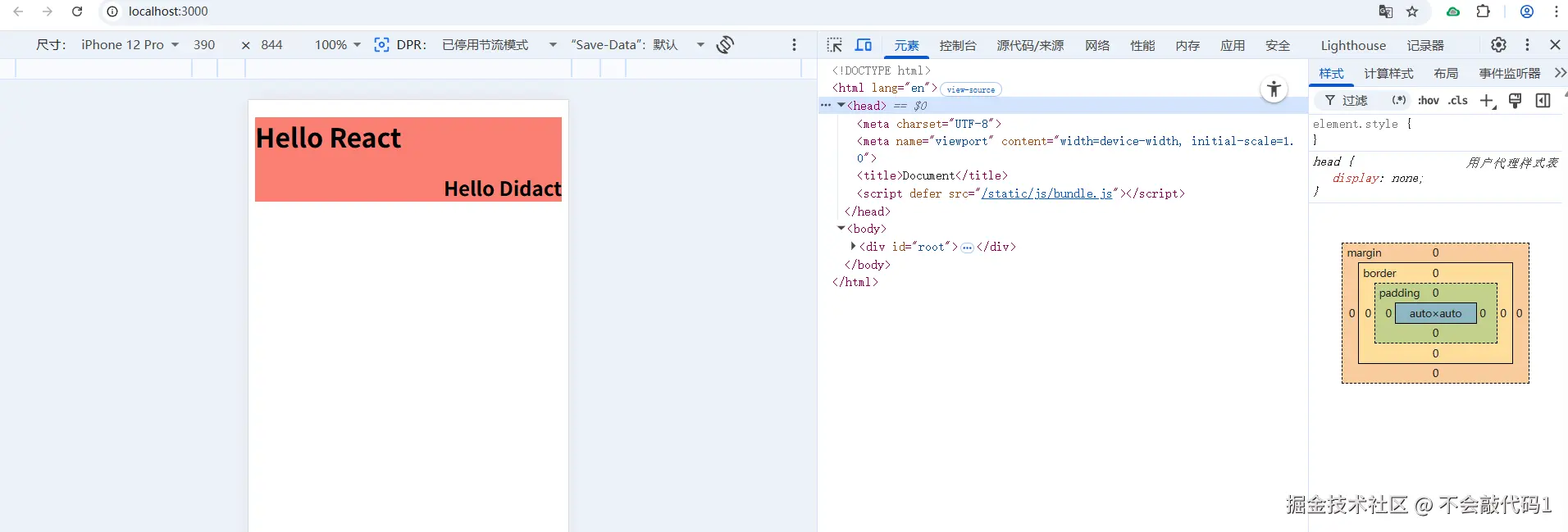Click the Hello React heading in preview
This screenshot has height=532, width=1568.
click(x=328, y=138)
